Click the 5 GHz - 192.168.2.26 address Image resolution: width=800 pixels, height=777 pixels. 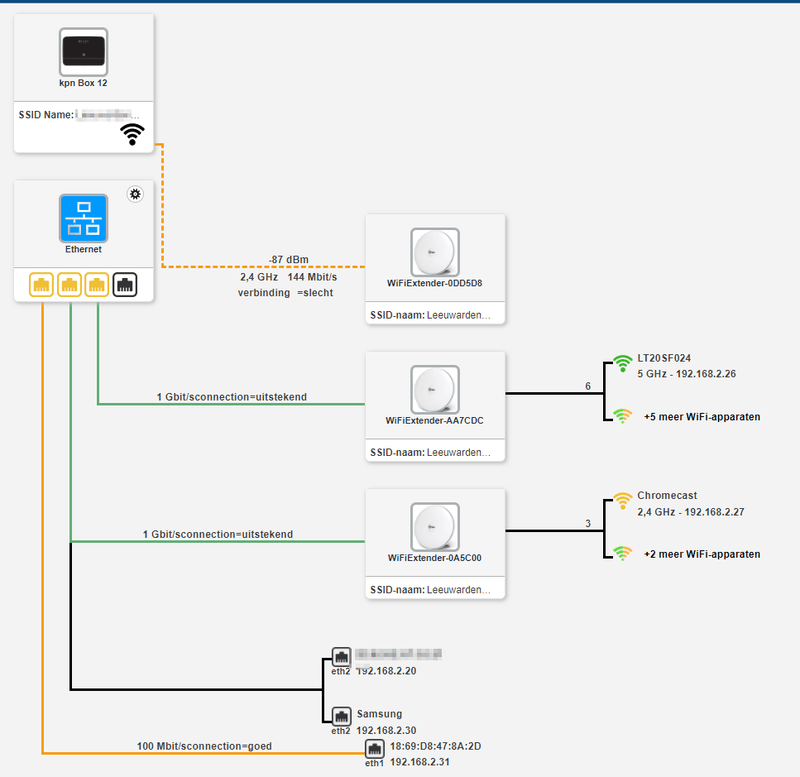687,374
